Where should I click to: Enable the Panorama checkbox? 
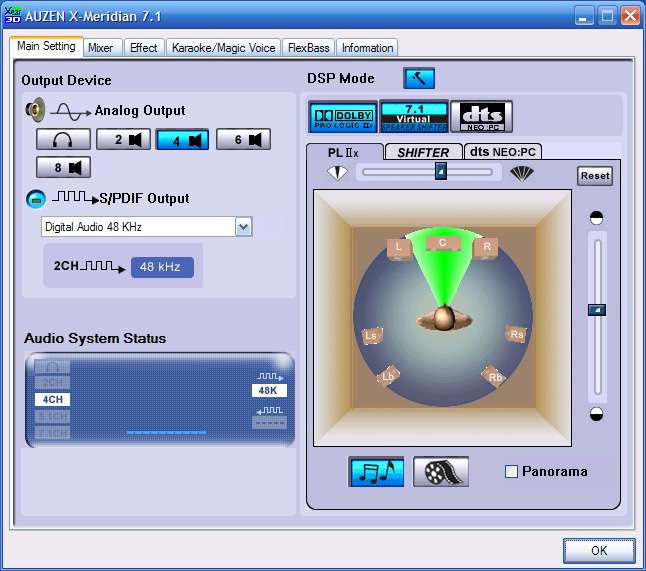click(x=511, y=471)
